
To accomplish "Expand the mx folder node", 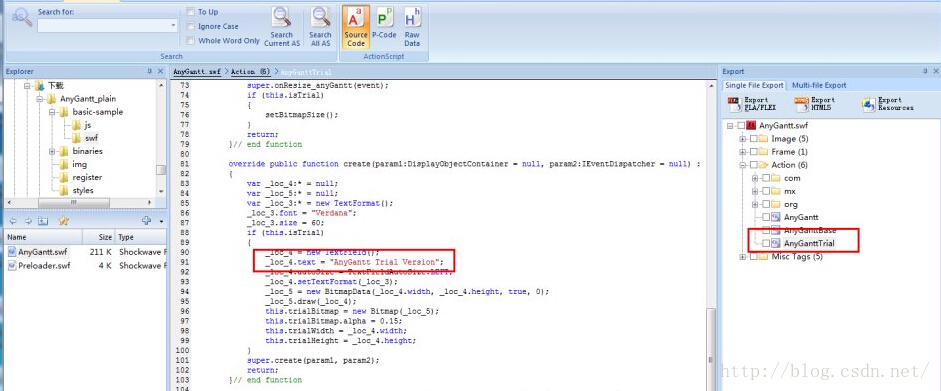I will point(755,191).
